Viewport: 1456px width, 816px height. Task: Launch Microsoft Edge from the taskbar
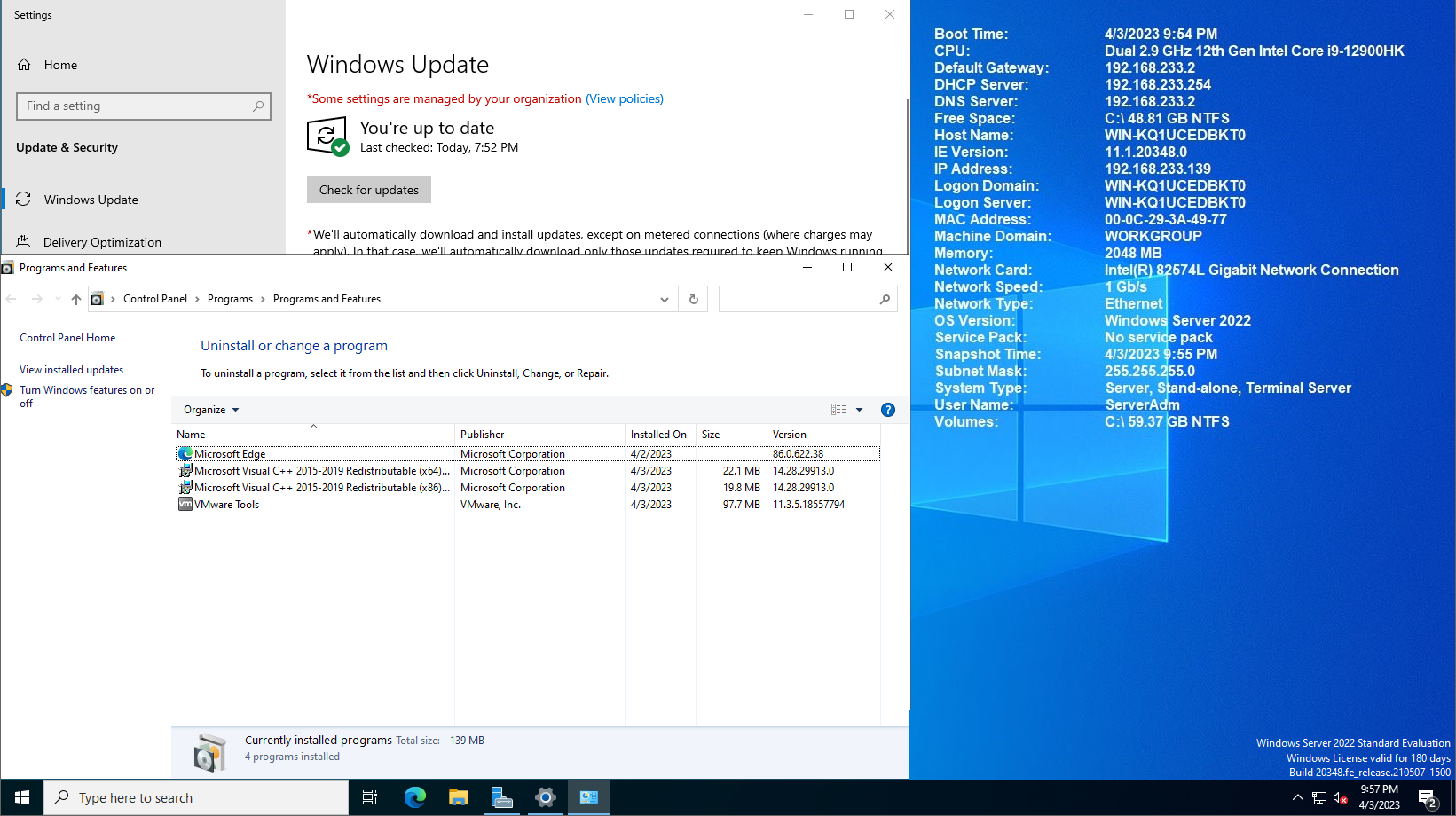pyautogui.click(x=414, y=797)
